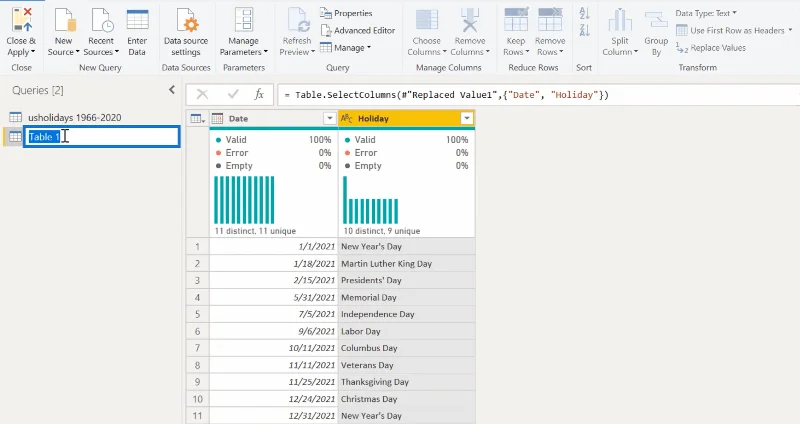Click the Martin Luther King Day cell
The width and height of the screenshot is (800, 424).
[x=407, y=264]
